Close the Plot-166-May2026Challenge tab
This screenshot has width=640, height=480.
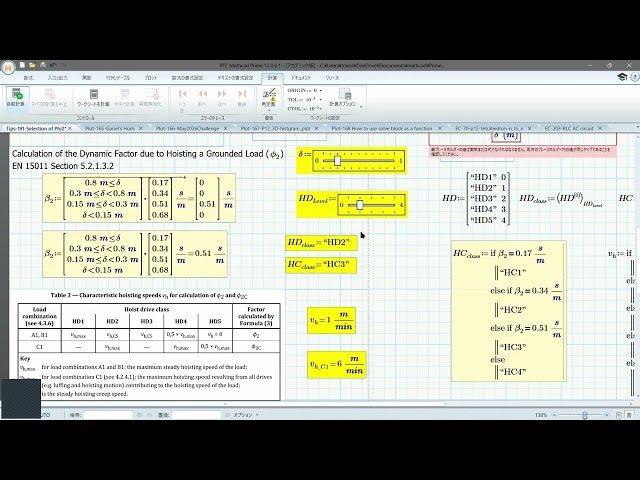[227, 128]
